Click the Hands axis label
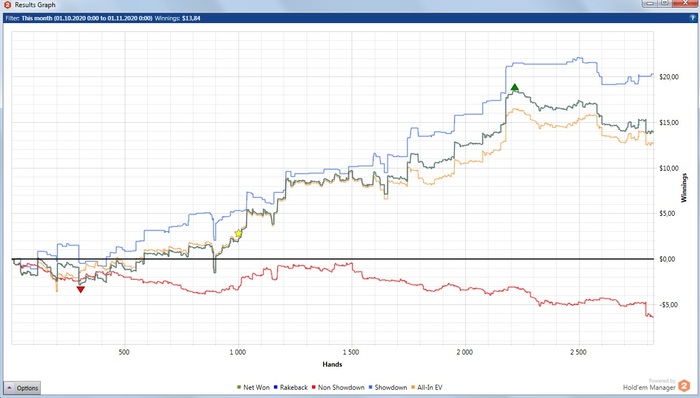This screenshot has height=398, width=700. tap(332, 364)
